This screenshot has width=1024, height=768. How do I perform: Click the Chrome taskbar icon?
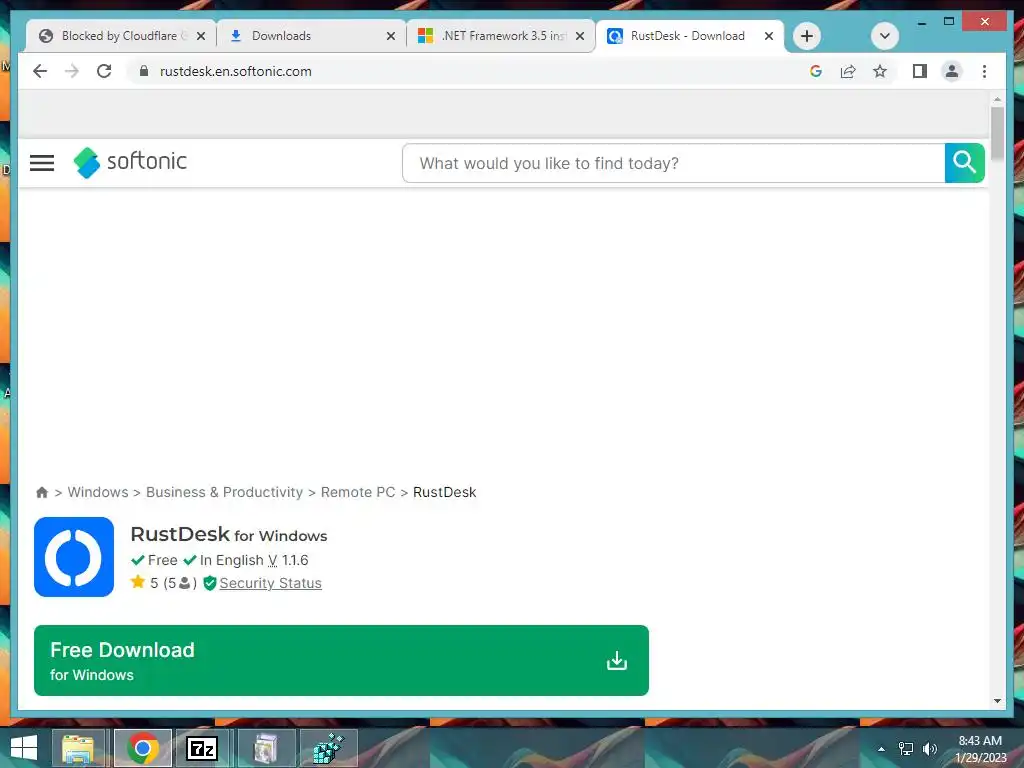143,748
